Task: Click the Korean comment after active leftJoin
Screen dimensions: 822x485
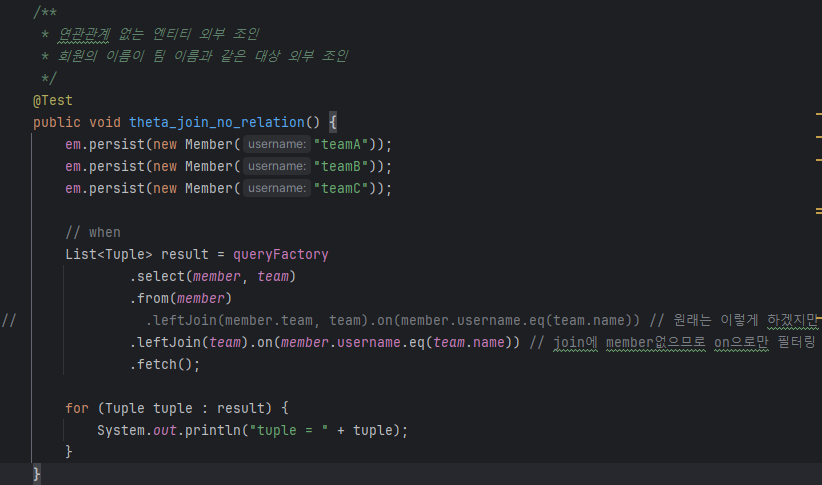Action: coord(673,342)
